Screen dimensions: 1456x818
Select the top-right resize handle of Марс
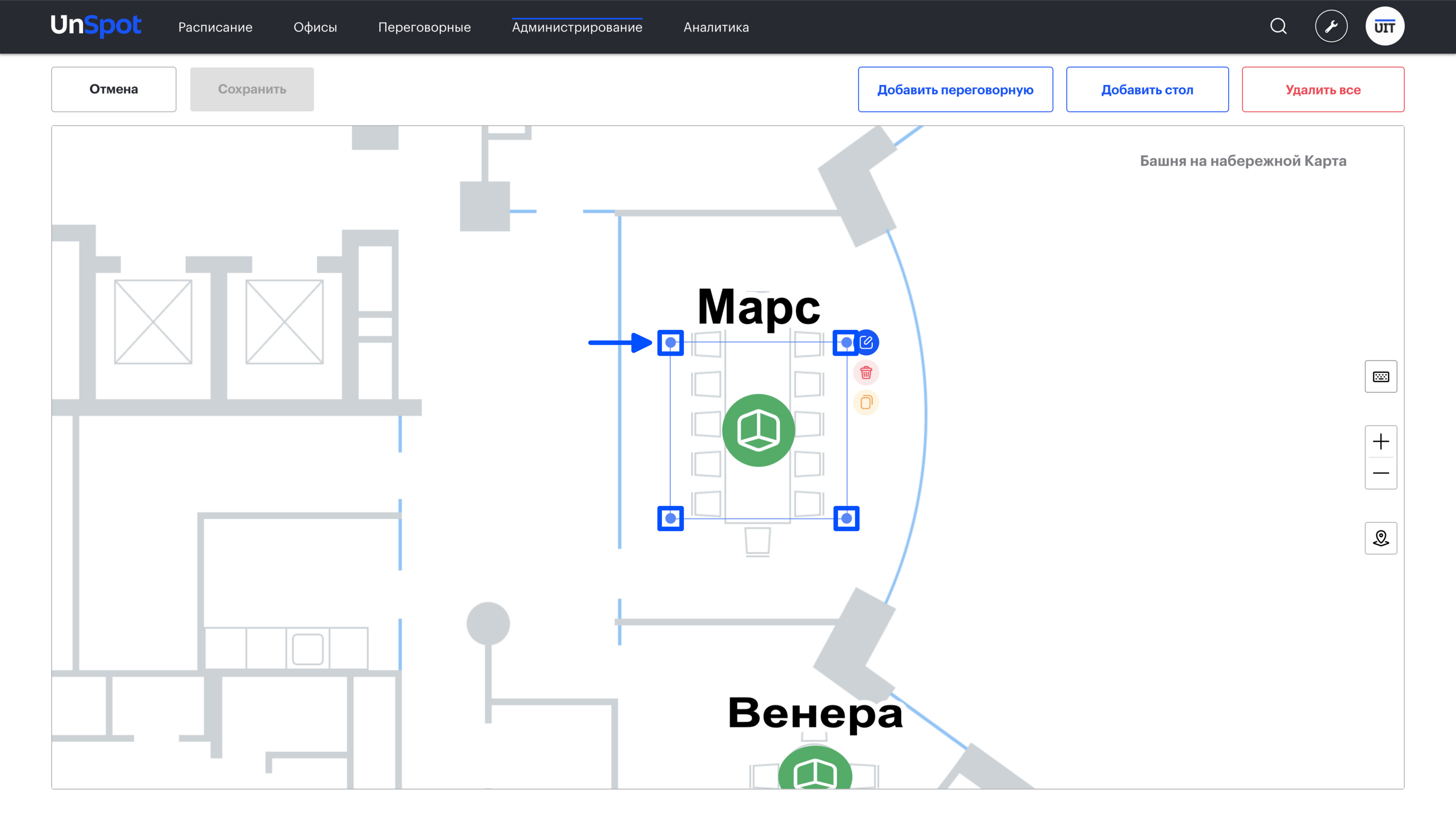(x=846, y=342)
